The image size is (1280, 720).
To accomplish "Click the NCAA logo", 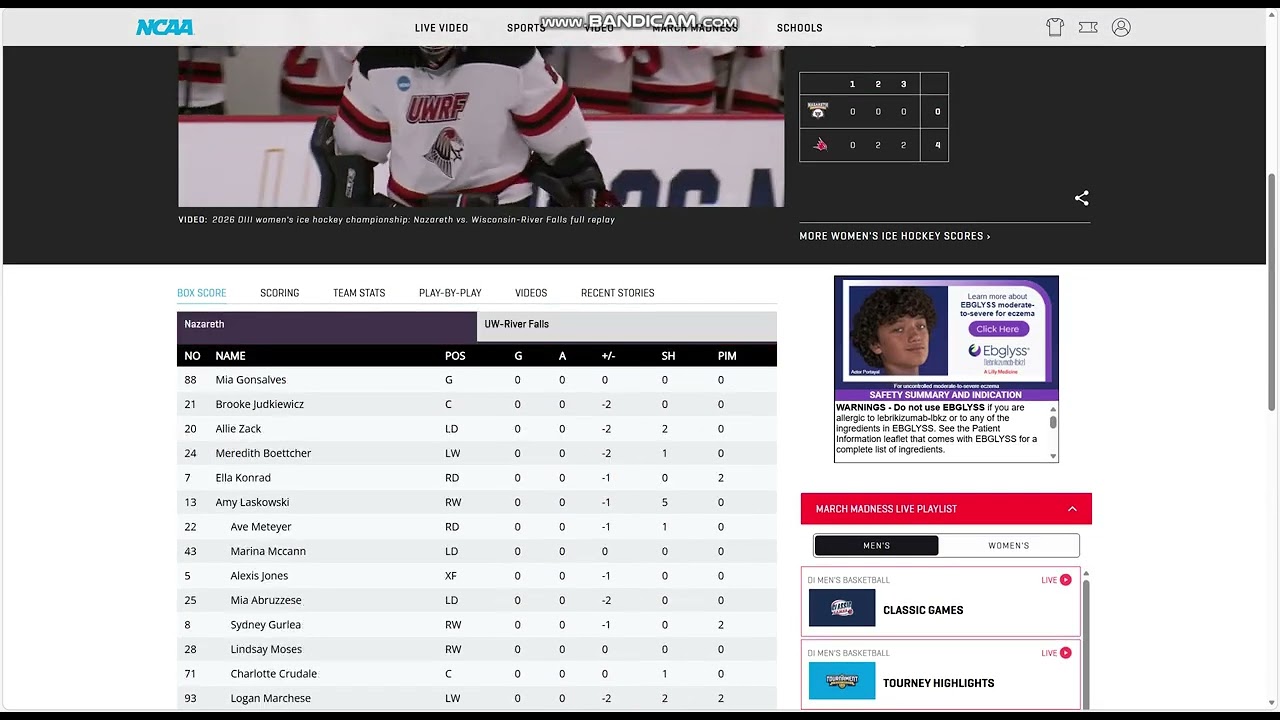I will coord(165,28).
